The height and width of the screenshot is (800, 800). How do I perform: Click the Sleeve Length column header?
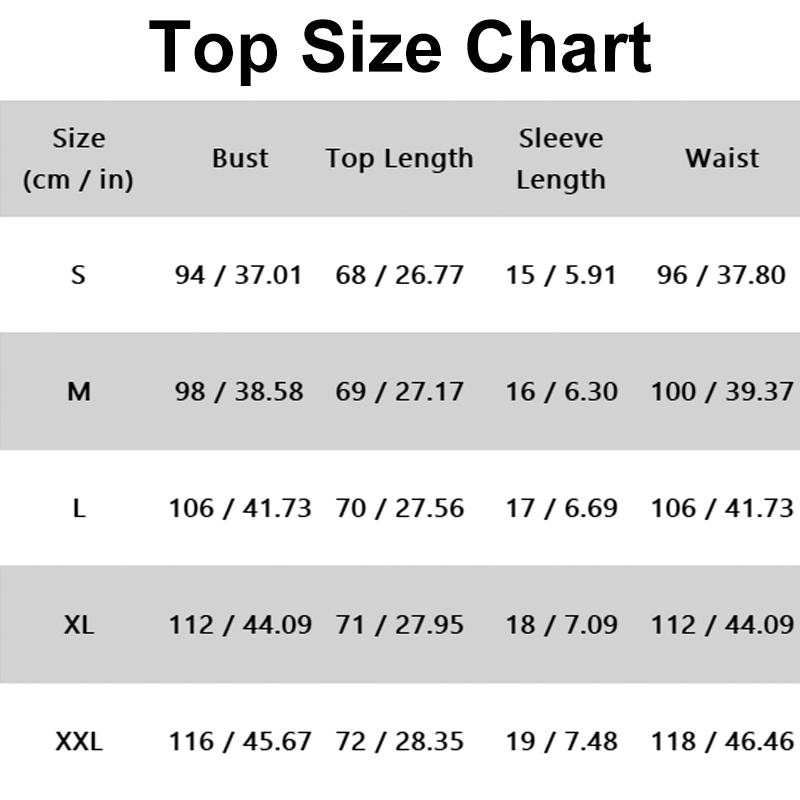(x=561, y=159)
